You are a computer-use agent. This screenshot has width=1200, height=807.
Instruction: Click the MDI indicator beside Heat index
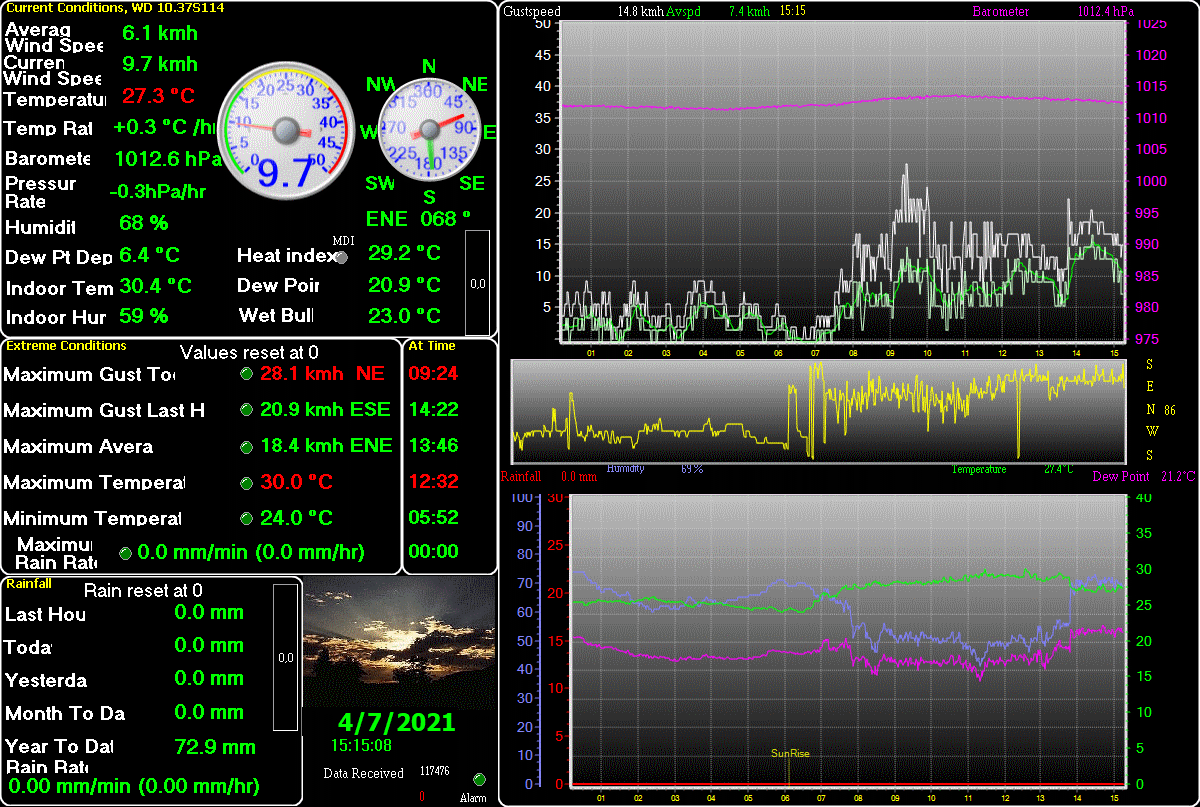343,258
